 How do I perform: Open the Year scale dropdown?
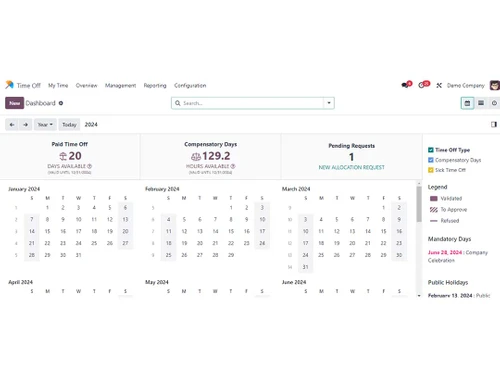coord(45,125)
